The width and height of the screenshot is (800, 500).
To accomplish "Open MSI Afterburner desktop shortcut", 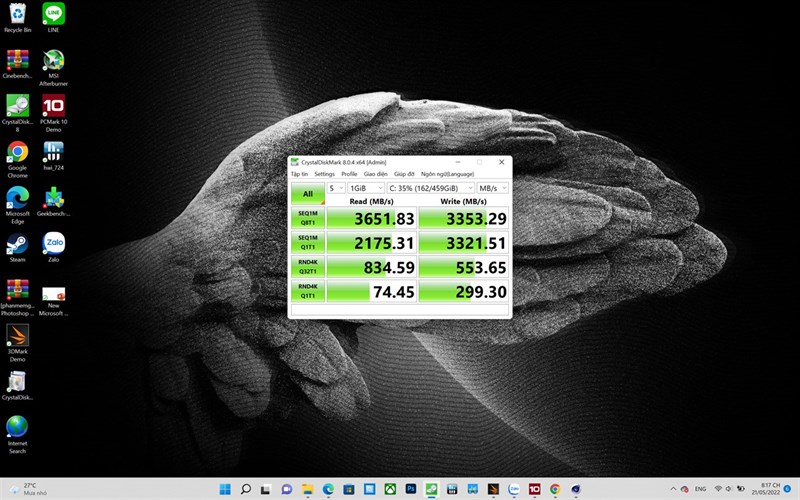I will (x=54, y=67).
